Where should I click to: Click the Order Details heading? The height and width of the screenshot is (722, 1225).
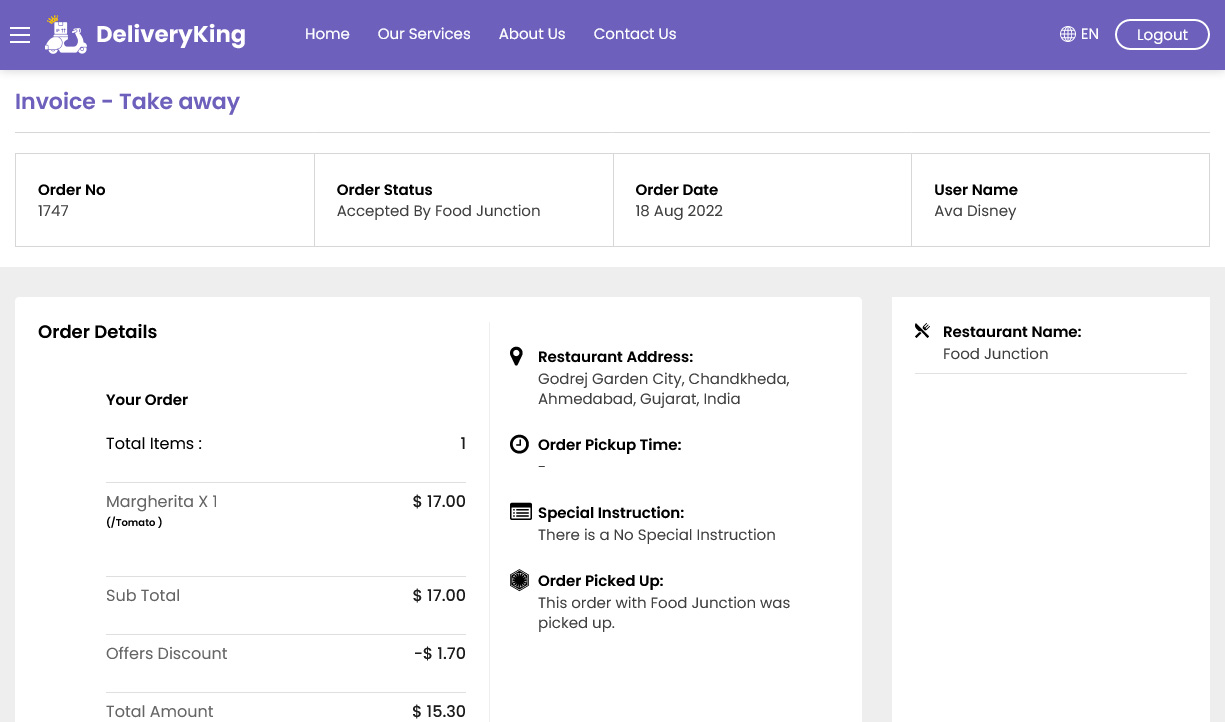tap(97, 332)
